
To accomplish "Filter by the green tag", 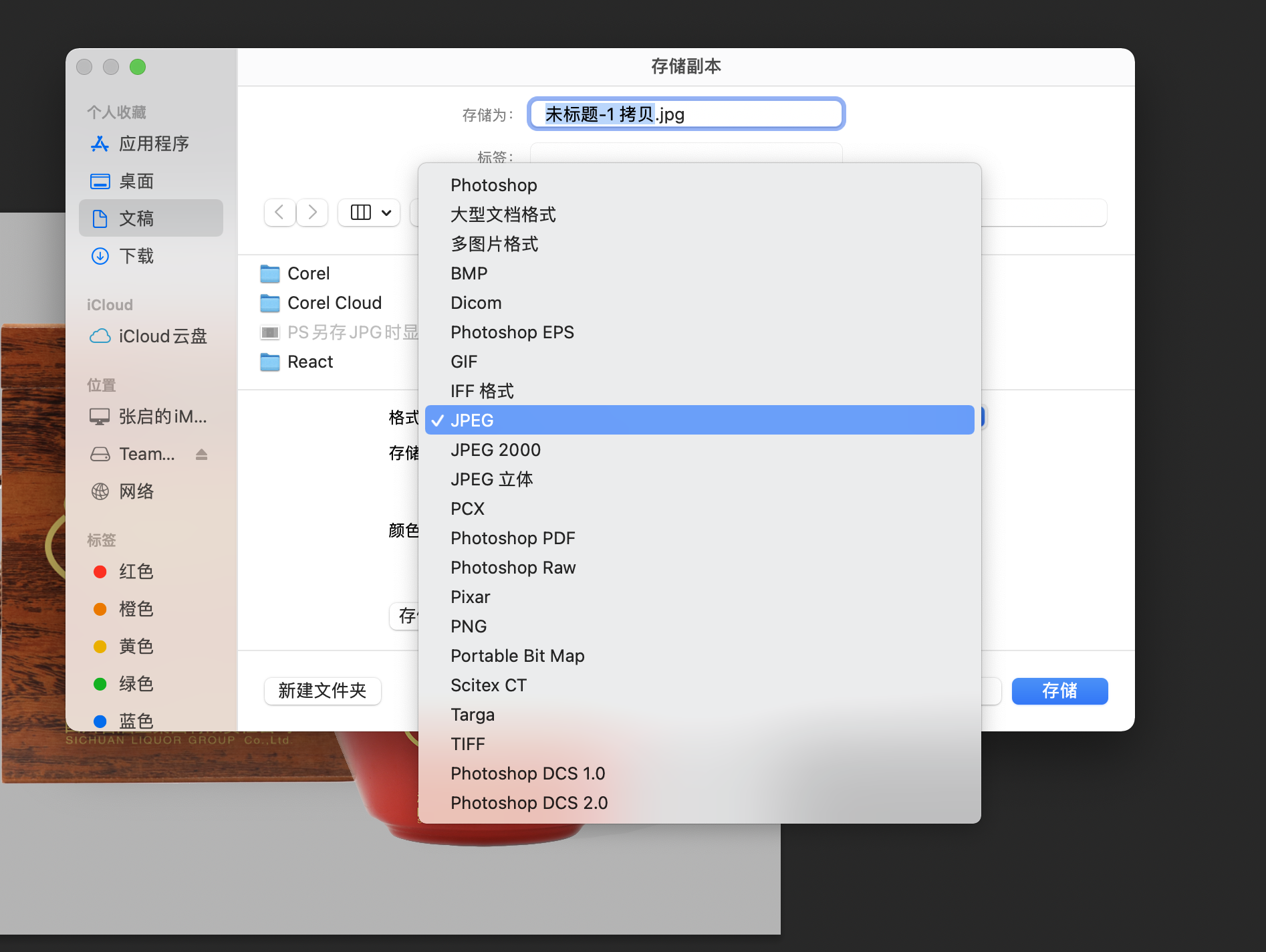I will pyautogui.click(x=100, y=684).
